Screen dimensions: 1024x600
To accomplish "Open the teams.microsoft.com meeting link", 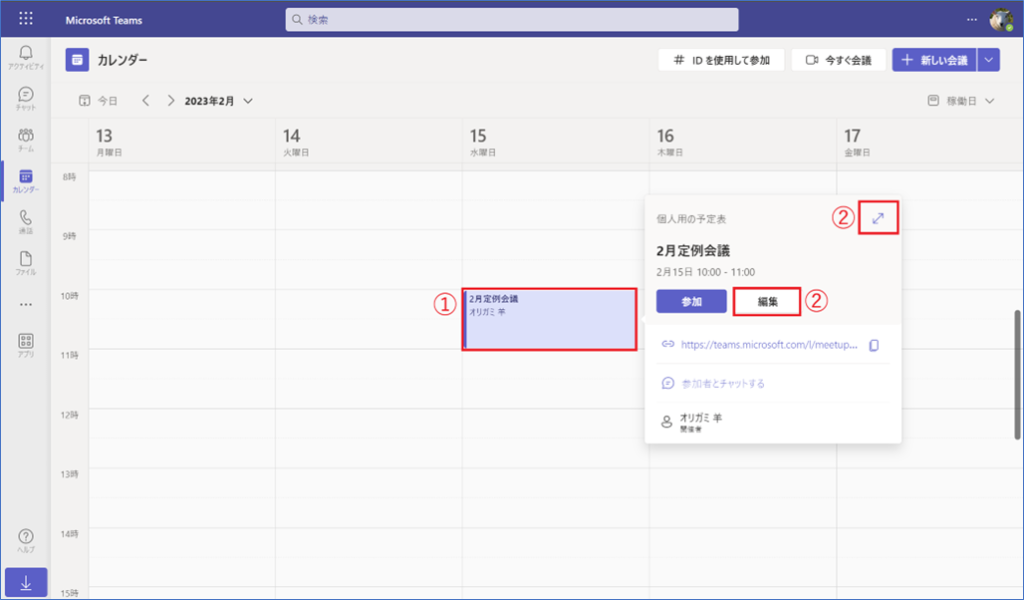I will point(770,345).
